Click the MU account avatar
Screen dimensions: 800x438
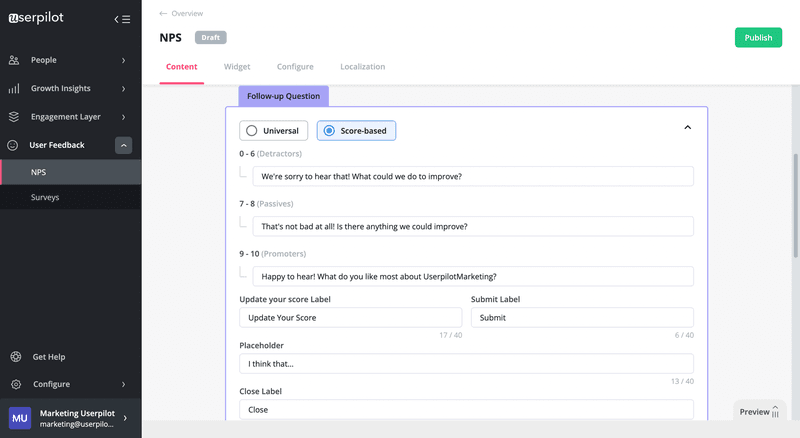coord(20,418)
